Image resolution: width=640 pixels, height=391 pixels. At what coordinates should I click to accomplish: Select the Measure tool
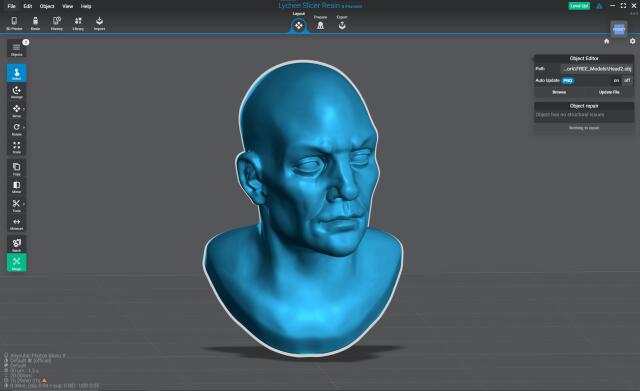tap(17, 224)
